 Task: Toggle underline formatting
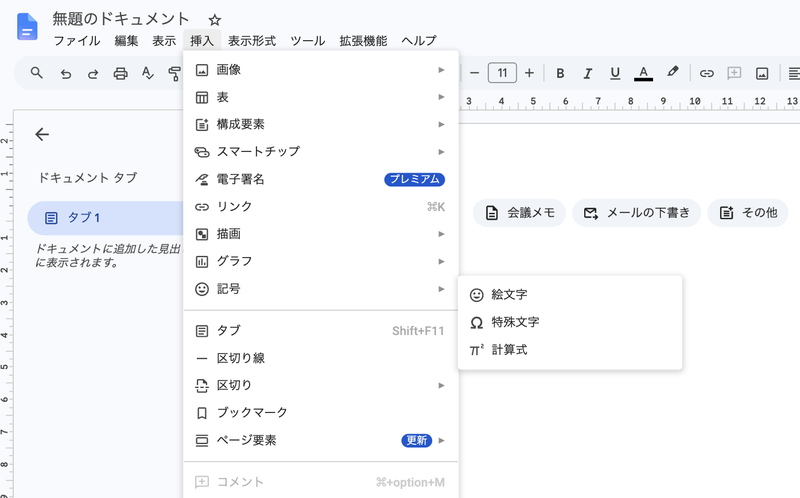[615, 73]
